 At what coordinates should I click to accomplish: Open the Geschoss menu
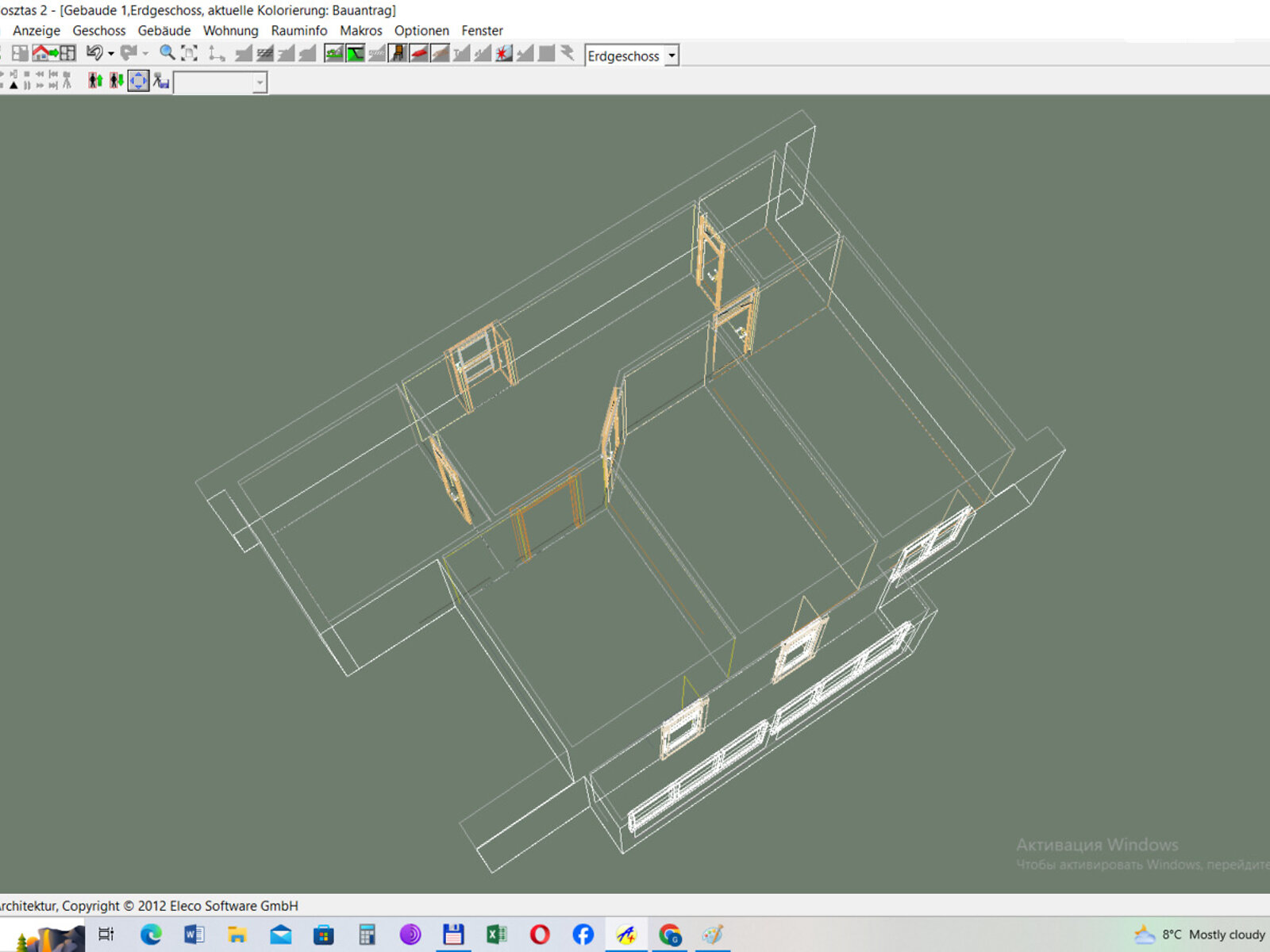click(99, 30)
